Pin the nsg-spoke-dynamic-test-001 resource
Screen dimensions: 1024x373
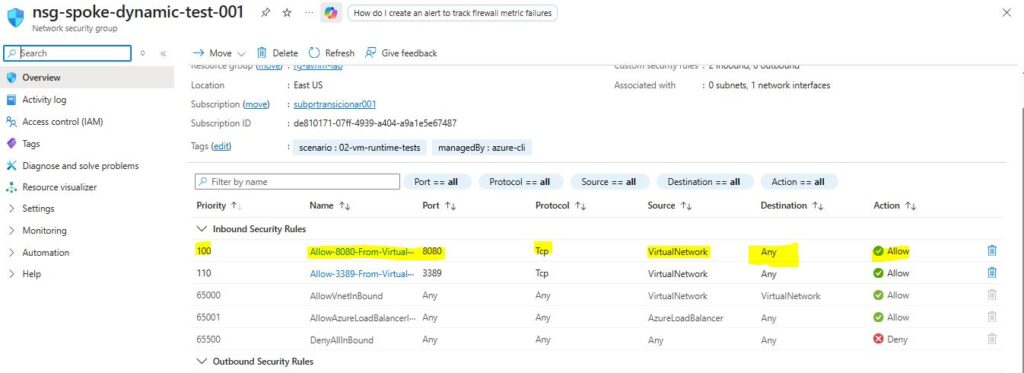tap(265, 13)
